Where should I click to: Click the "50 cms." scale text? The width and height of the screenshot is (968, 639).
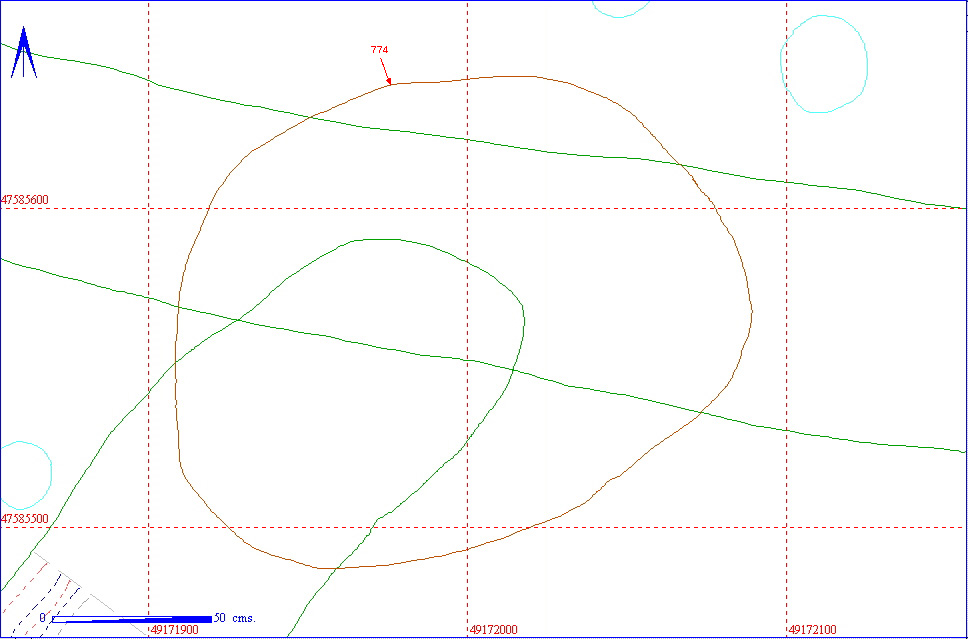[x=235, y=618]
